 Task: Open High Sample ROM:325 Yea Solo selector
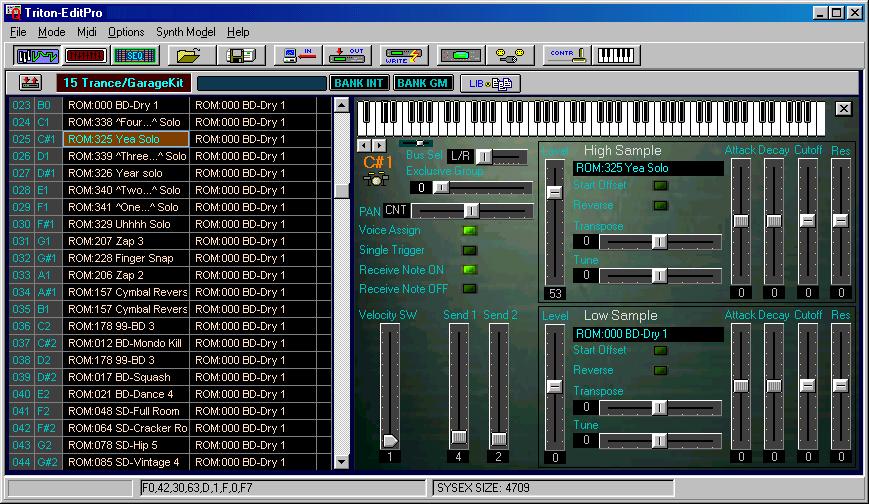[x=647, y=168]
